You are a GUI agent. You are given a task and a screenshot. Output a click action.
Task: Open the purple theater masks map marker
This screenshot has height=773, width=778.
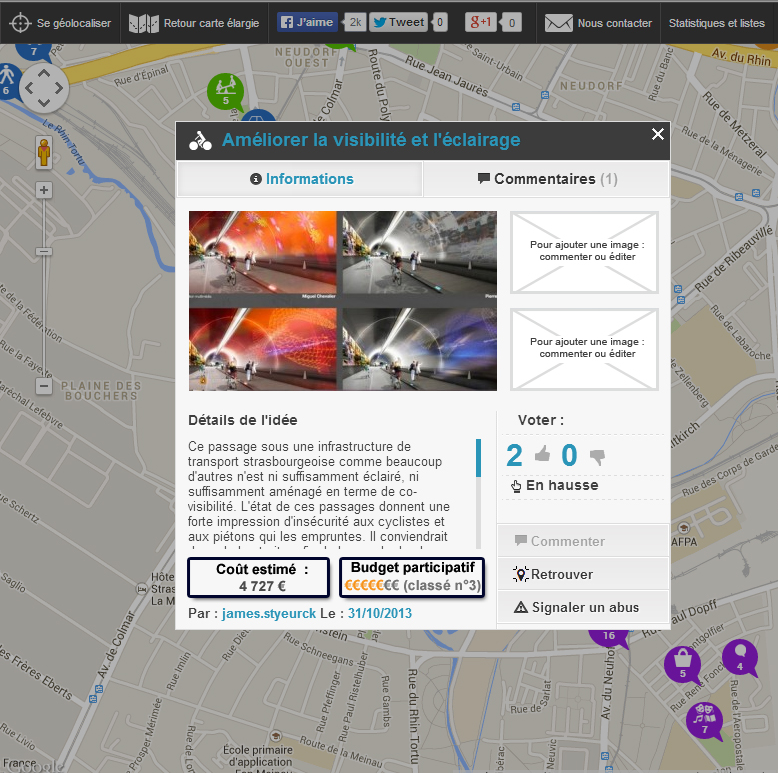point(704,718)
